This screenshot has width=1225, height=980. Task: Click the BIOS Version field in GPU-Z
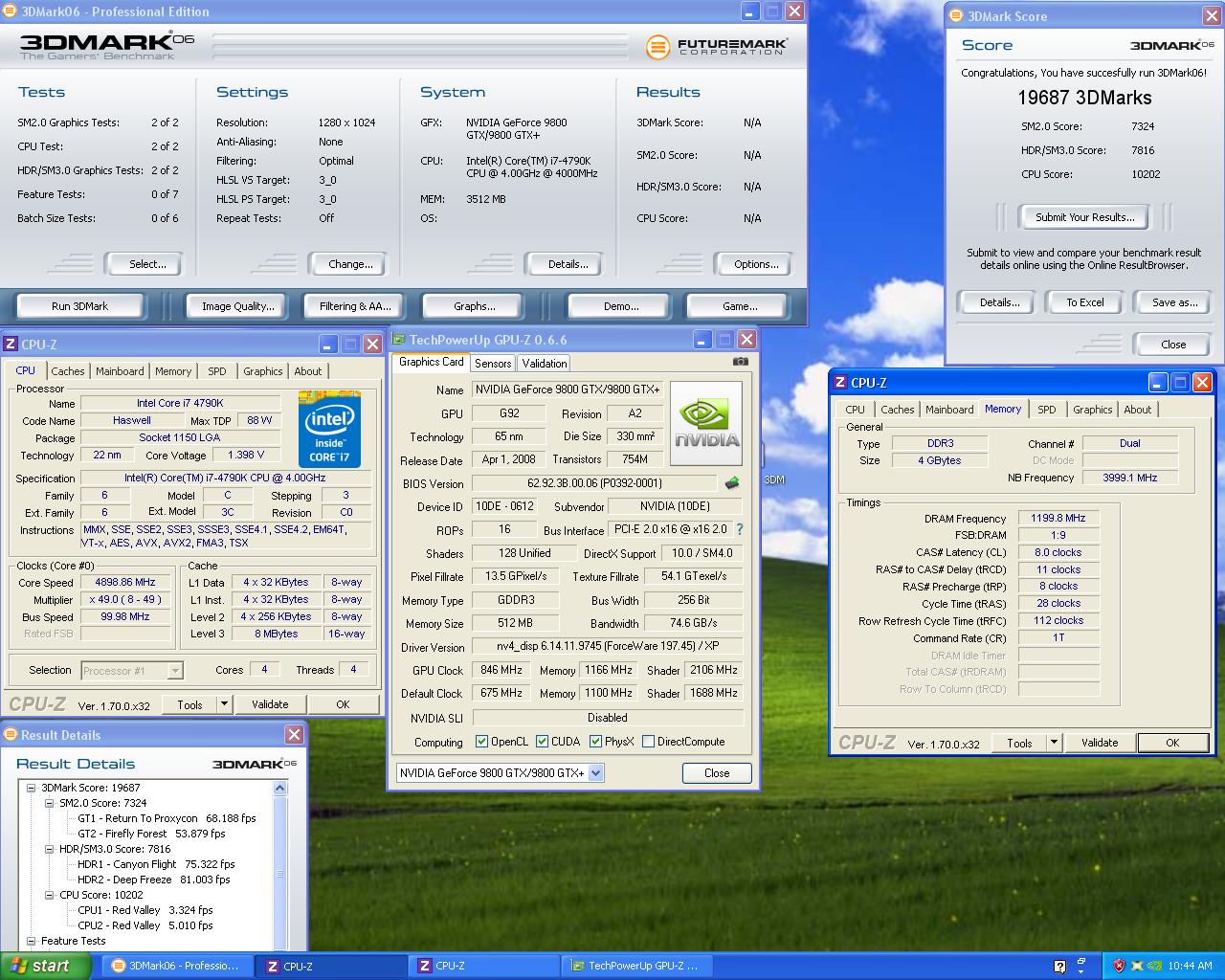tap(594, 483)
